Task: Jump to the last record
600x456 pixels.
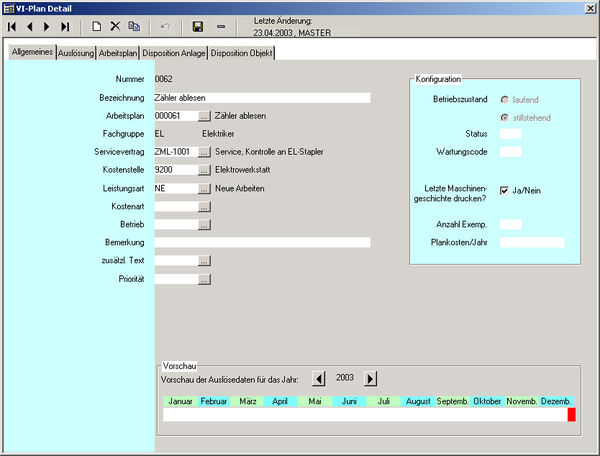Action: point(65,27)
